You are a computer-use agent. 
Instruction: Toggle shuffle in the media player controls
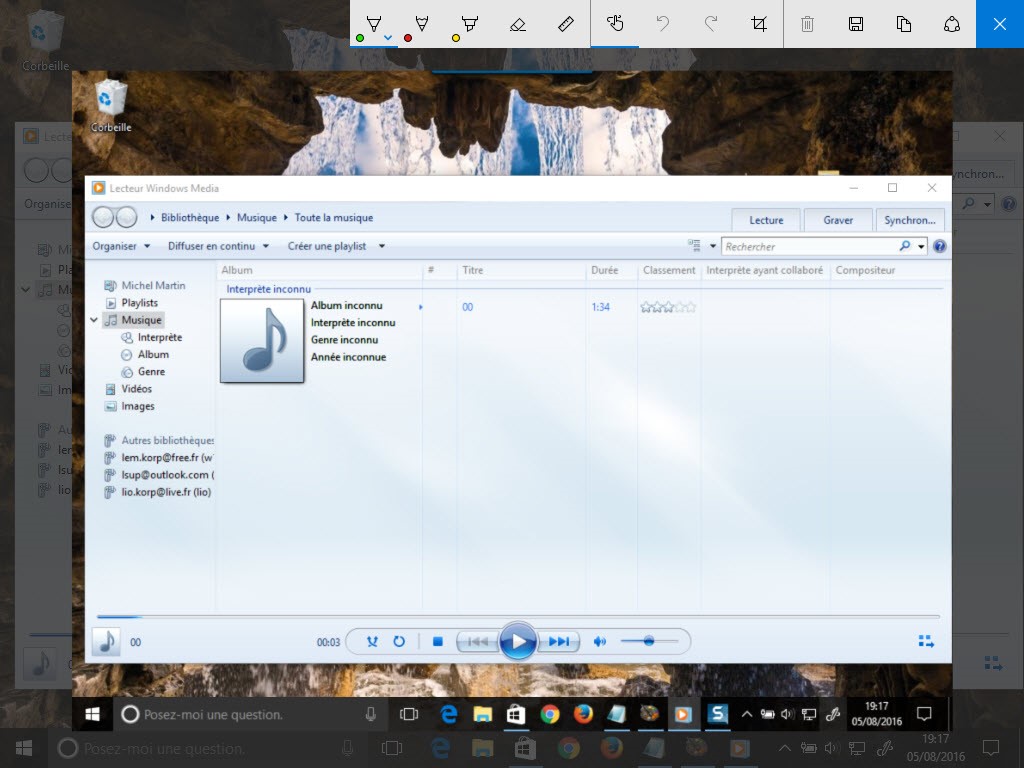pos(373,642)
